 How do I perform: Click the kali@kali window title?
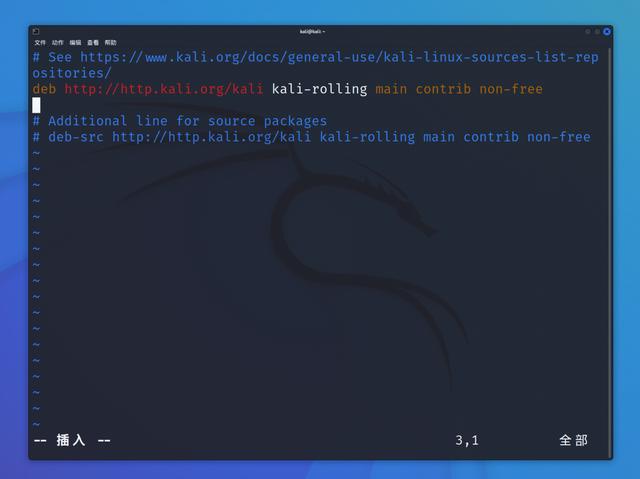coord(312,31)
